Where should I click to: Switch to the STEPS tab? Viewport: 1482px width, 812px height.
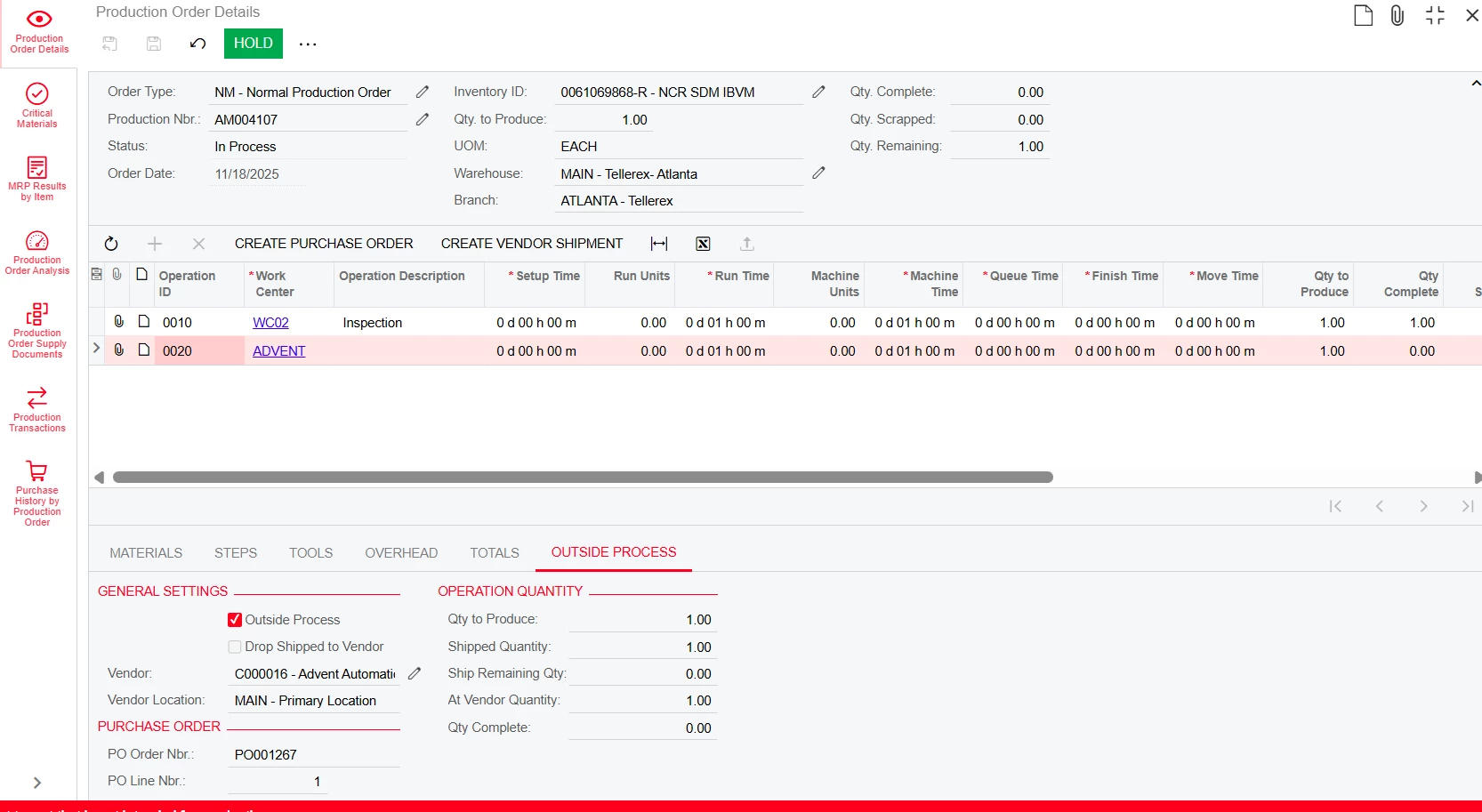click(236, 553)
